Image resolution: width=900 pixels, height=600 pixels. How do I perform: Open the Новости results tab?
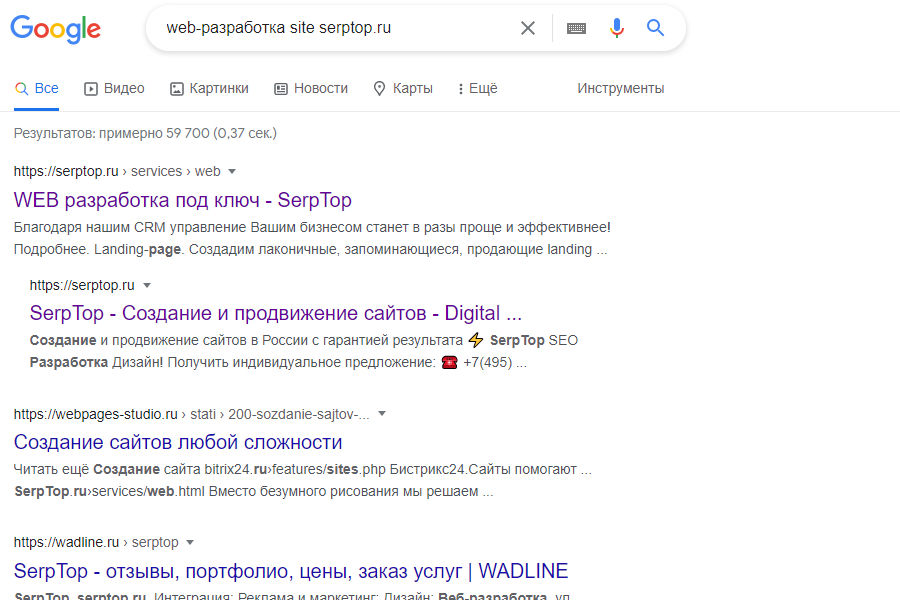pos(311,88)
